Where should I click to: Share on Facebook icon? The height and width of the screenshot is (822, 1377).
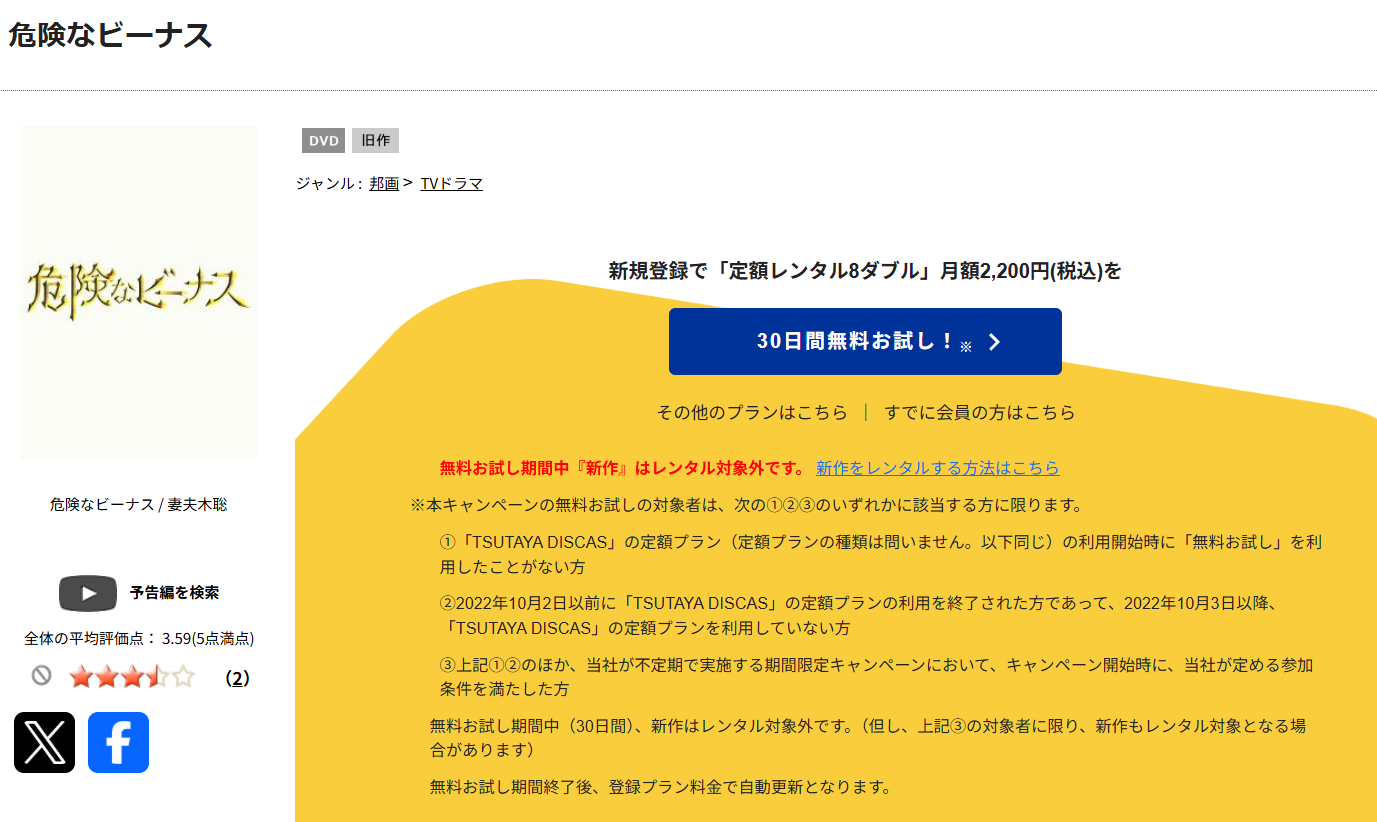coord(118,742)
